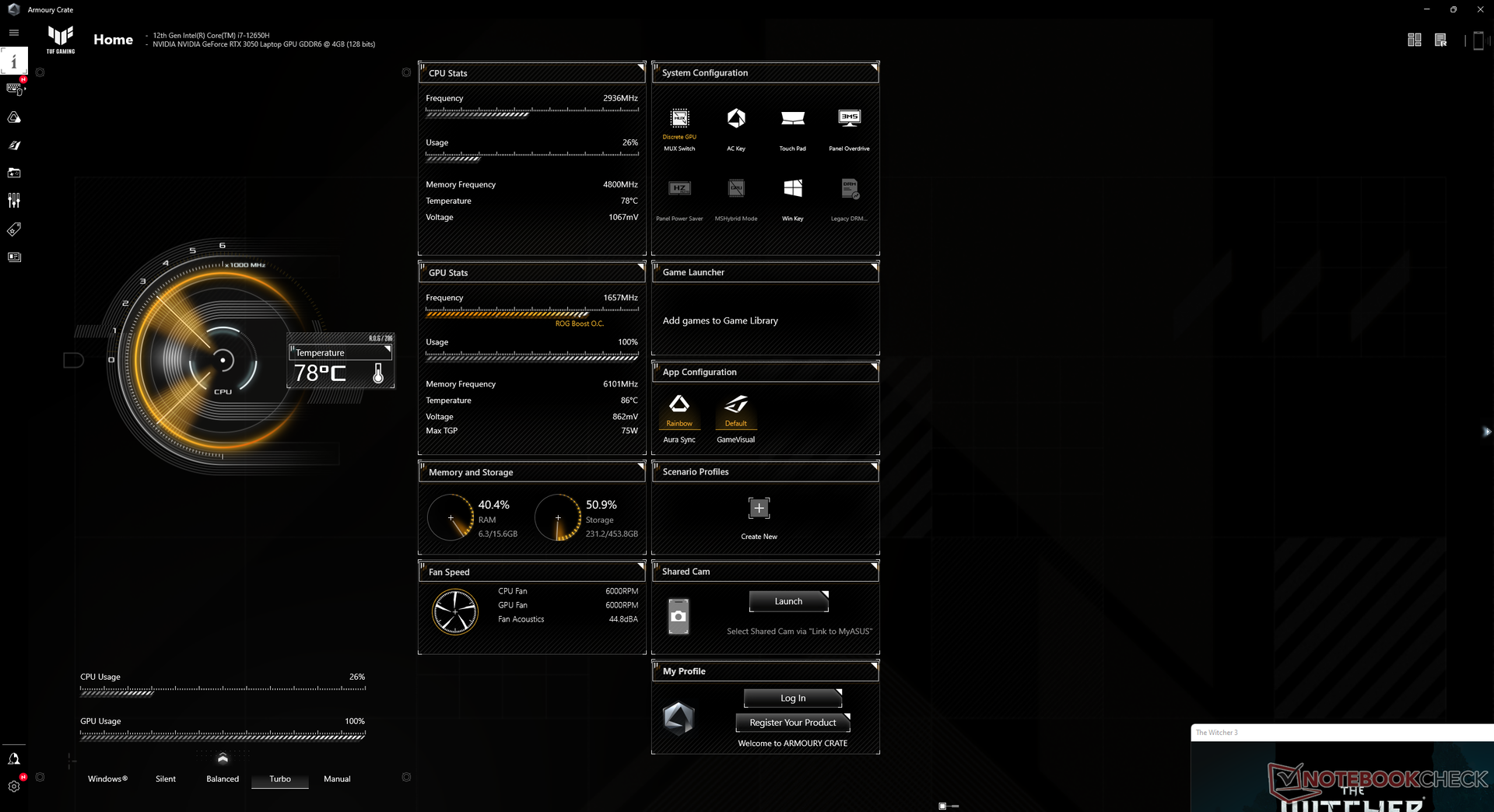Click Add games to Game Library
This screenshot has width=1494, height=812.
(720, 320)
